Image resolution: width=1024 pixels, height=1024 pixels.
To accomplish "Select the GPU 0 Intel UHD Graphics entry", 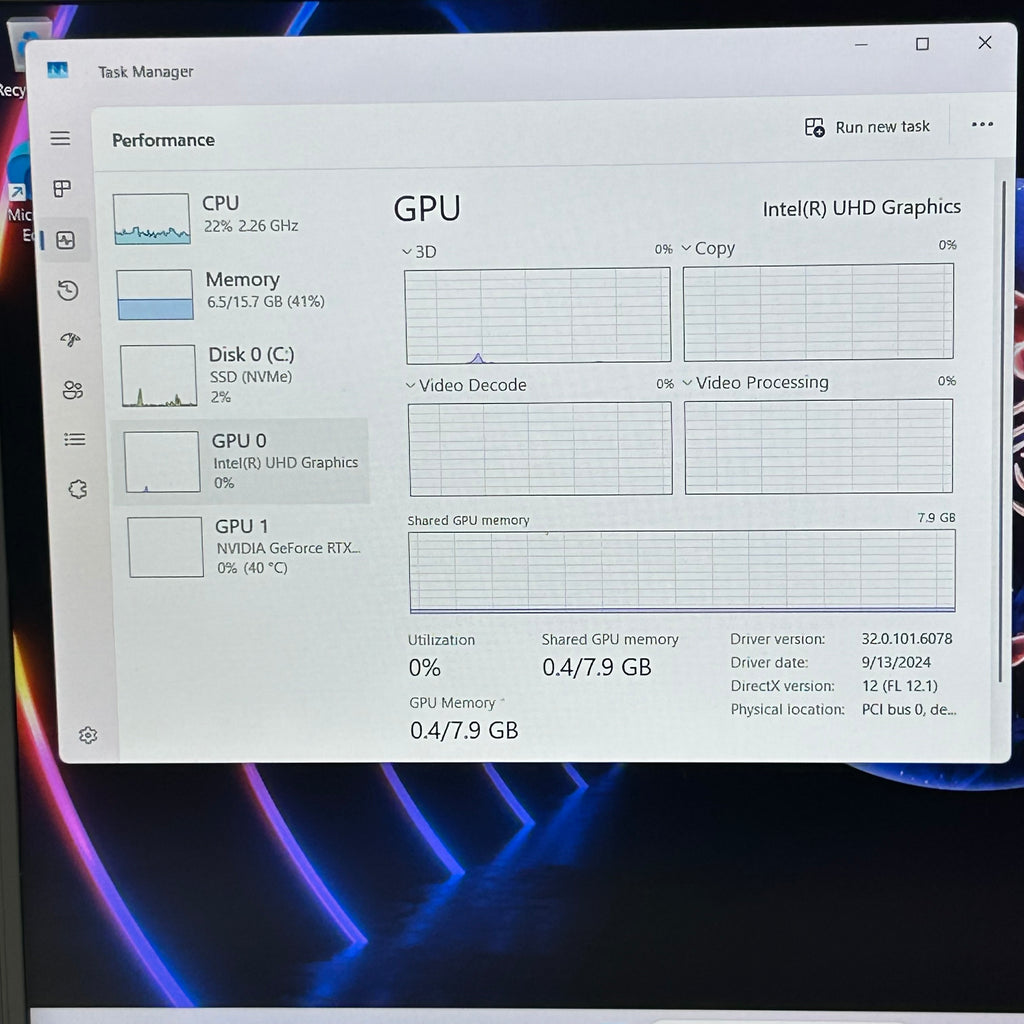I will [x=242, y=461].
